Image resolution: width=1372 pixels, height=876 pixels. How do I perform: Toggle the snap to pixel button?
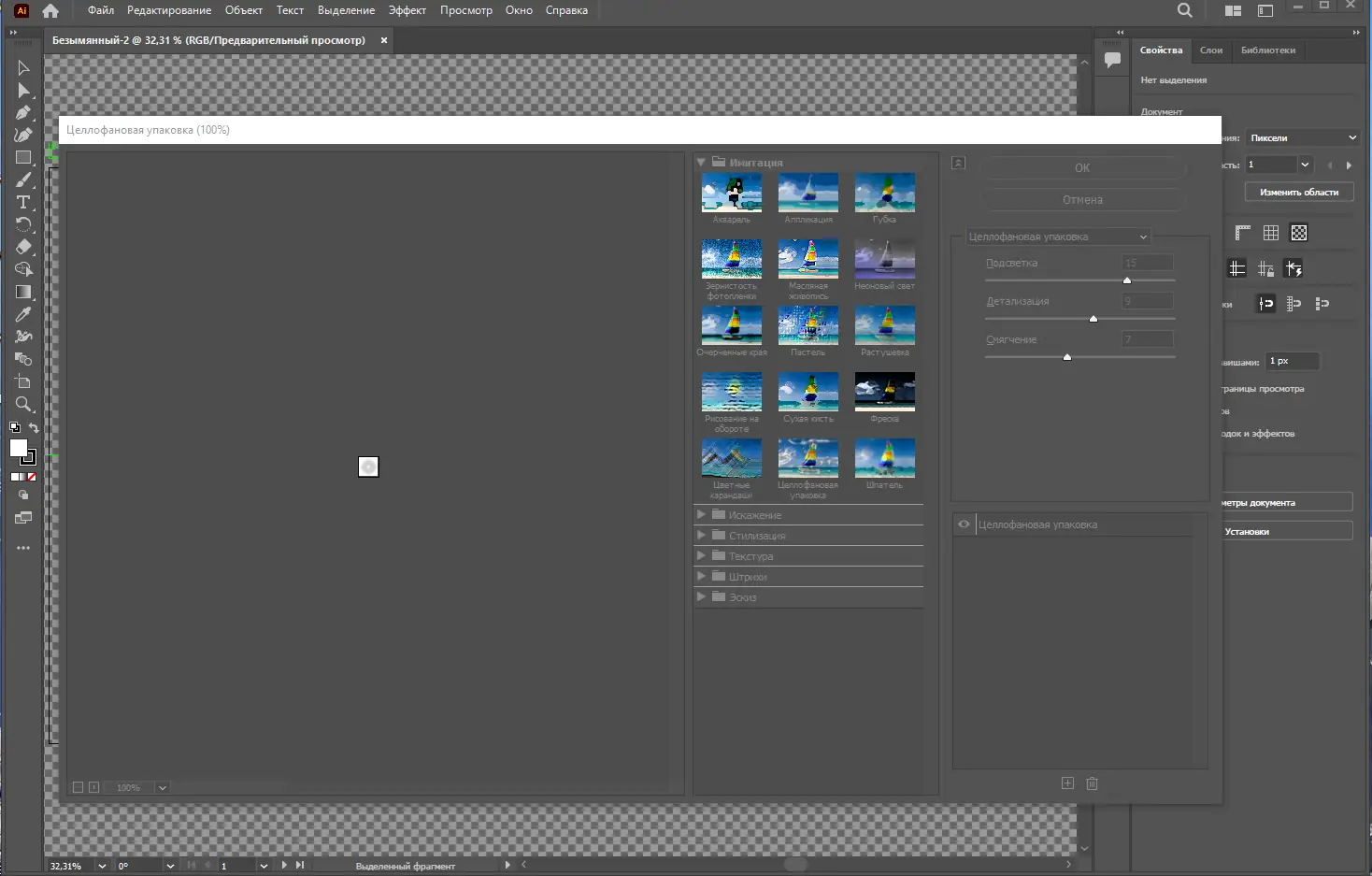[x=1322, y=304]
